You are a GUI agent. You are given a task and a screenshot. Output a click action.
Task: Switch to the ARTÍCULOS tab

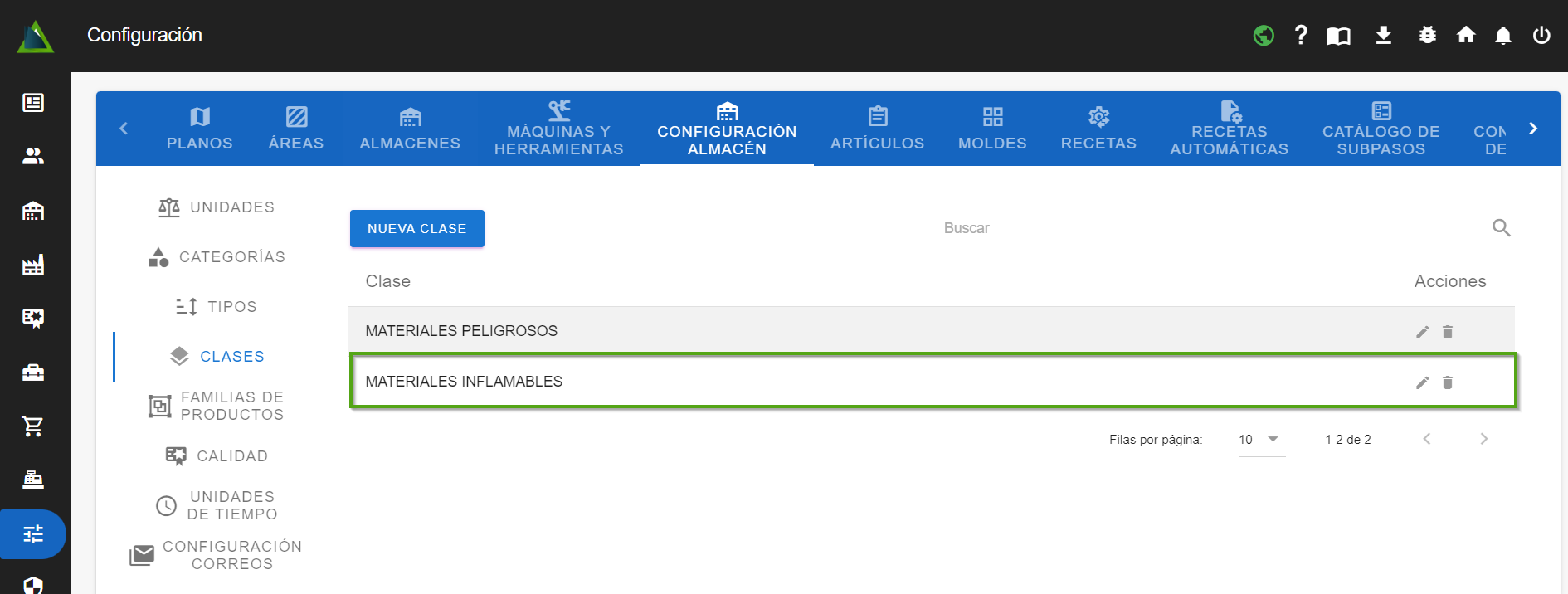tap(877, 129)
